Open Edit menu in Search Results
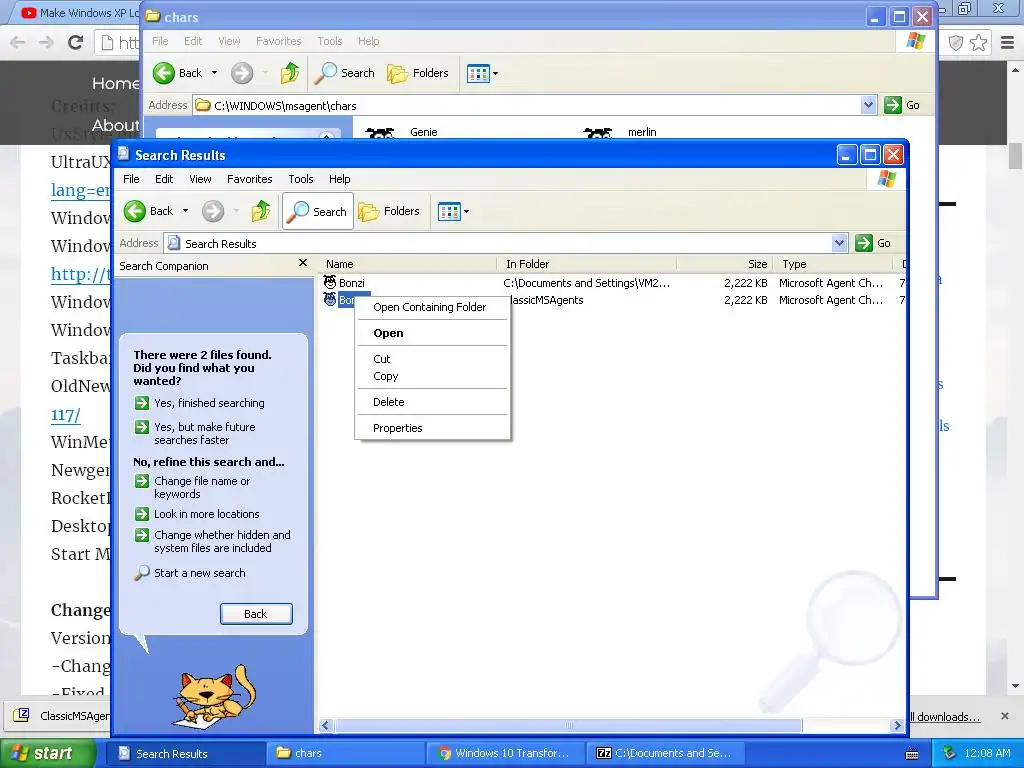This screenshot has height=768, width=1024. pos(164,179)
